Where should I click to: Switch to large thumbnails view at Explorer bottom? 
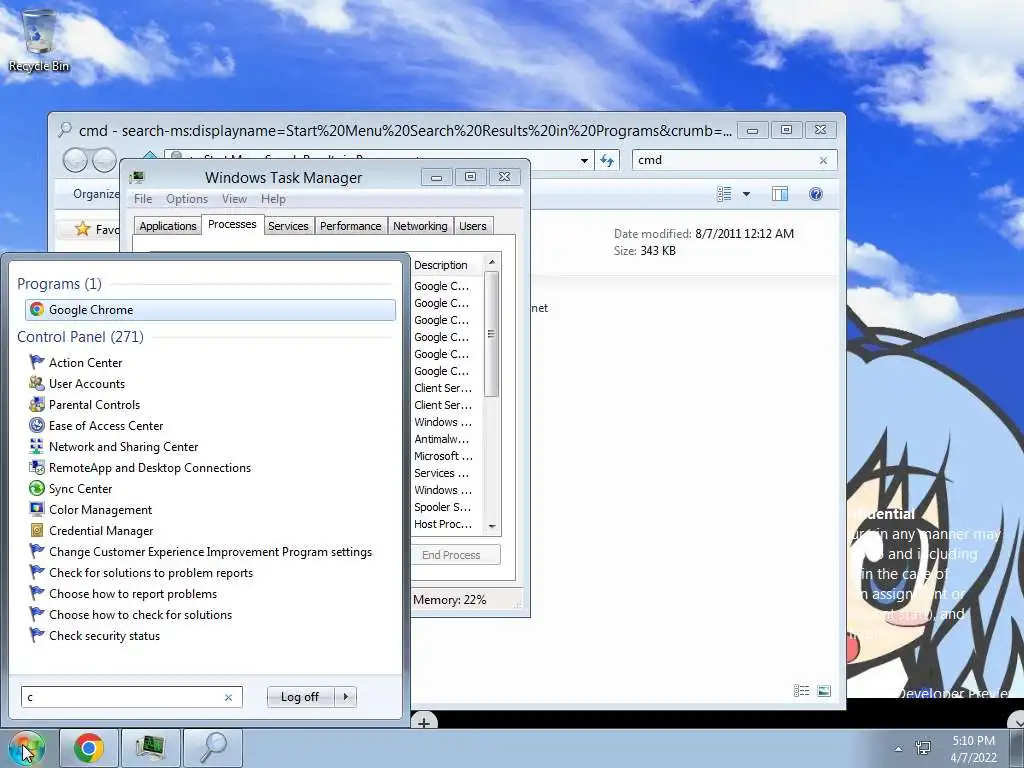tap(824, 691)
